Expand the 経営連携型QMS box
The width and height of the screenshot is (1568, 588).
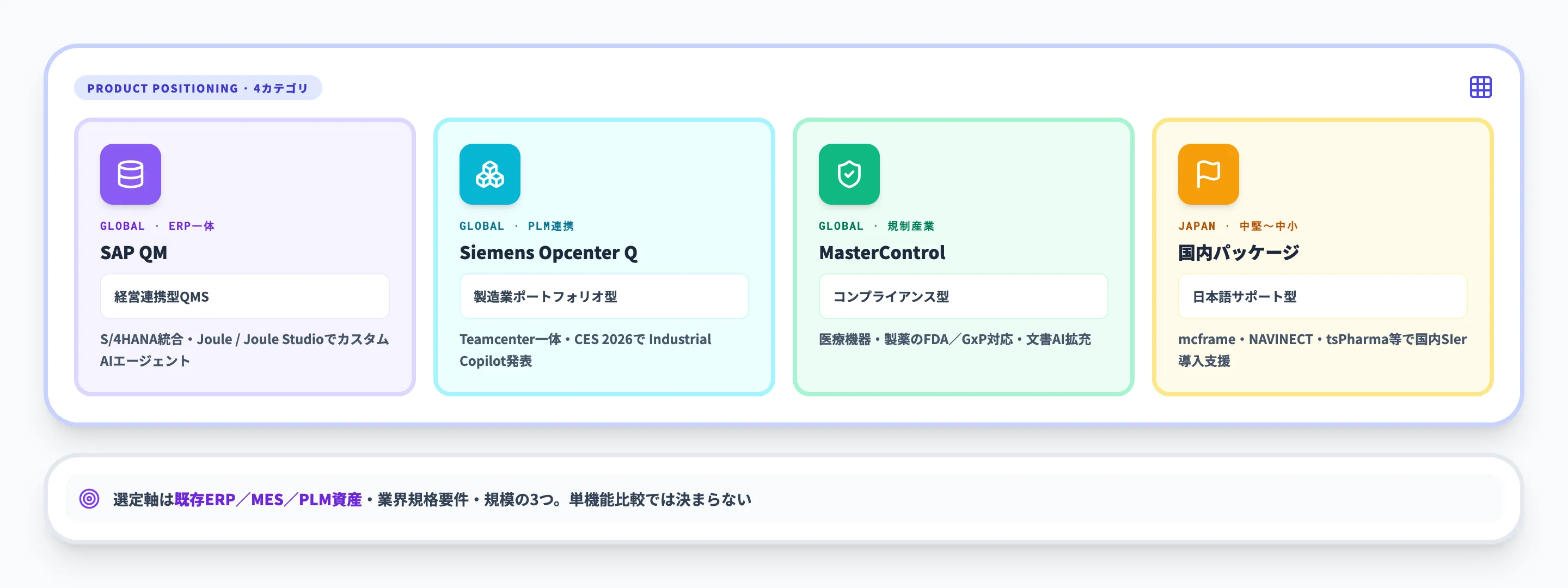tap(244, 296)
